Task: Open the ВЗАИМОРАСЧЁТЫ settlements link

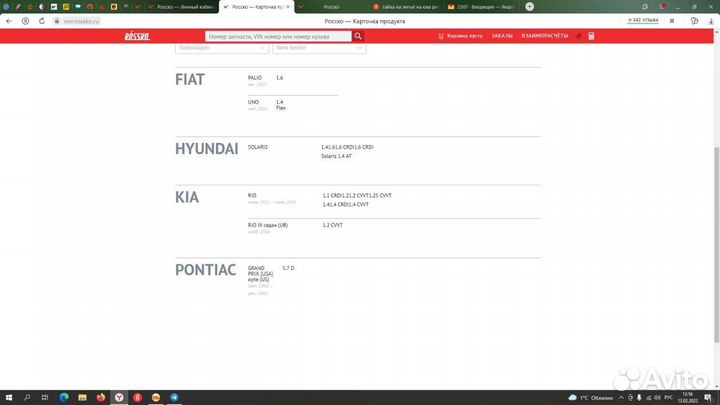Action: click(545, 36)
